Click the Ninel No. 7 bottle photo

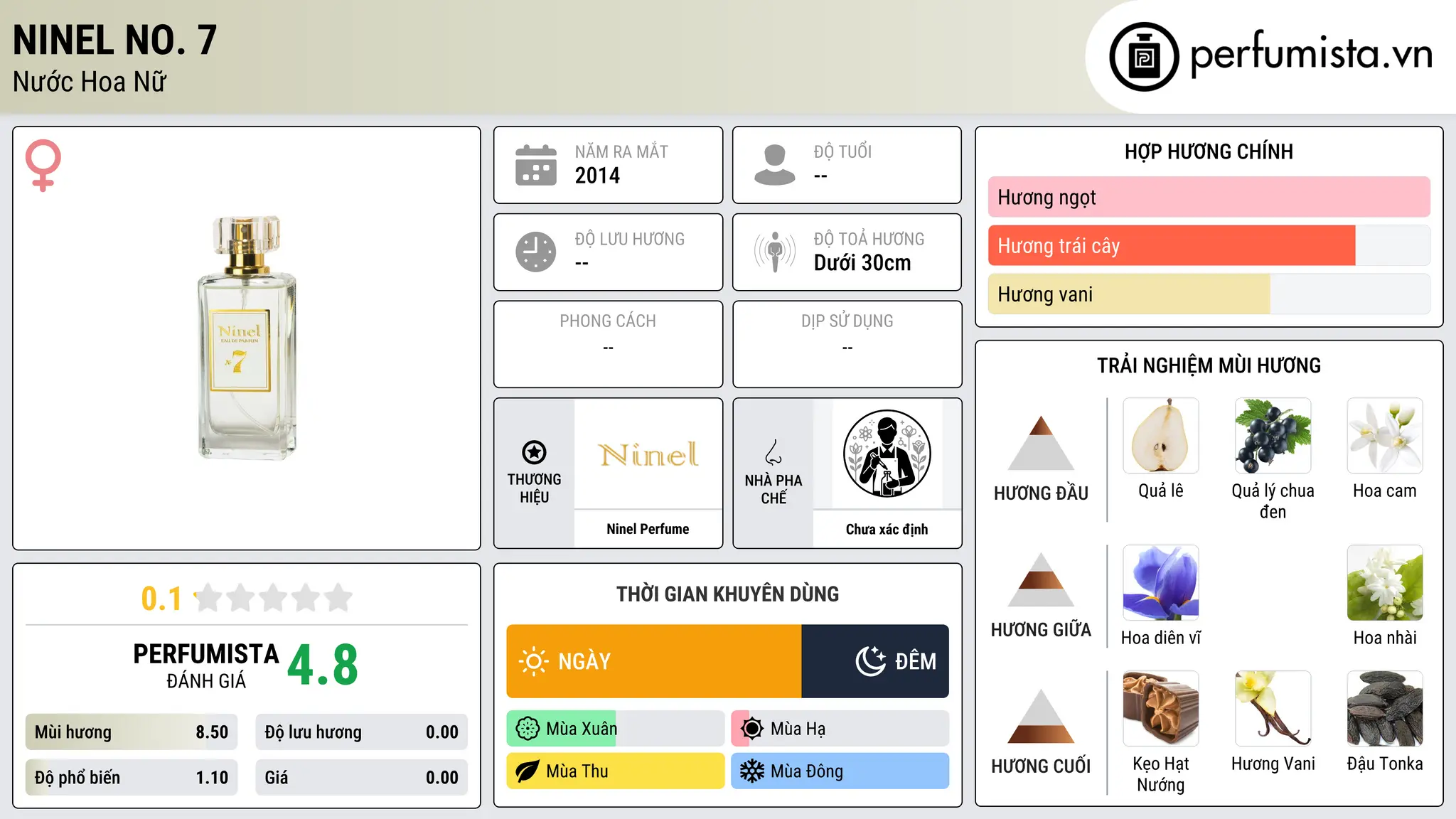247,338
